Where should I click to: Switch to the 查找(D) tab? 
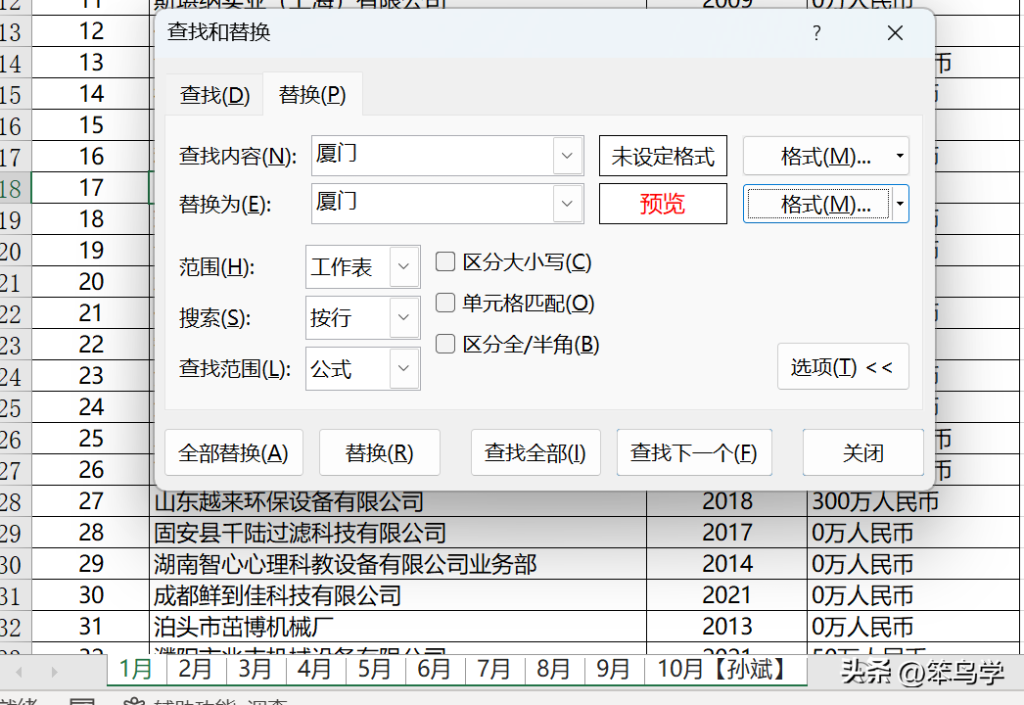(215, 95)
